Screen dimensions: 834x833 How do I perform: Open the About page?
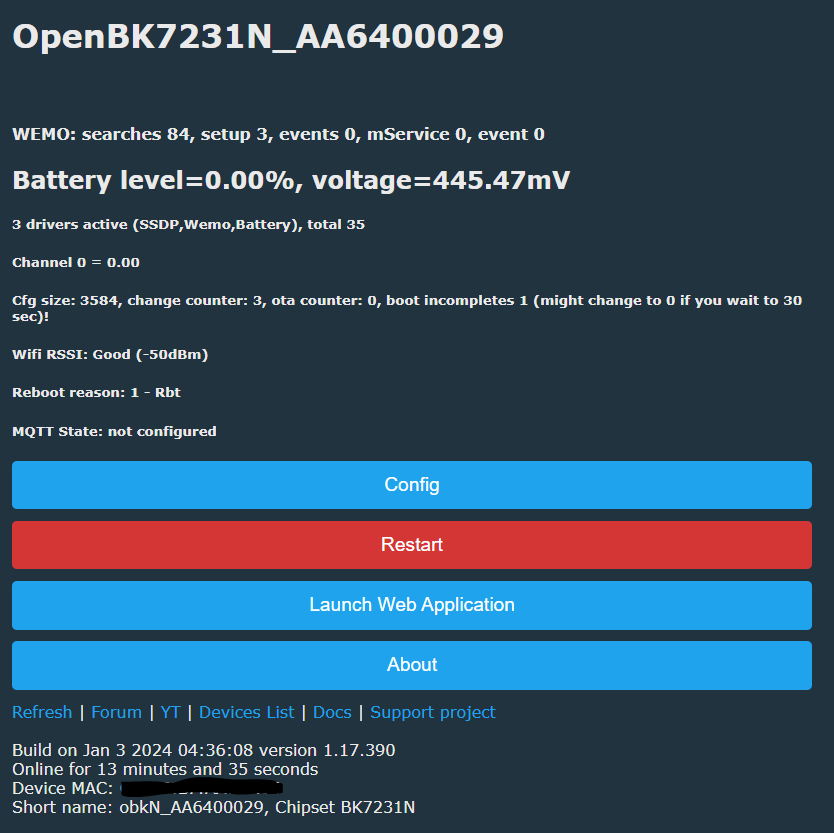412,665
